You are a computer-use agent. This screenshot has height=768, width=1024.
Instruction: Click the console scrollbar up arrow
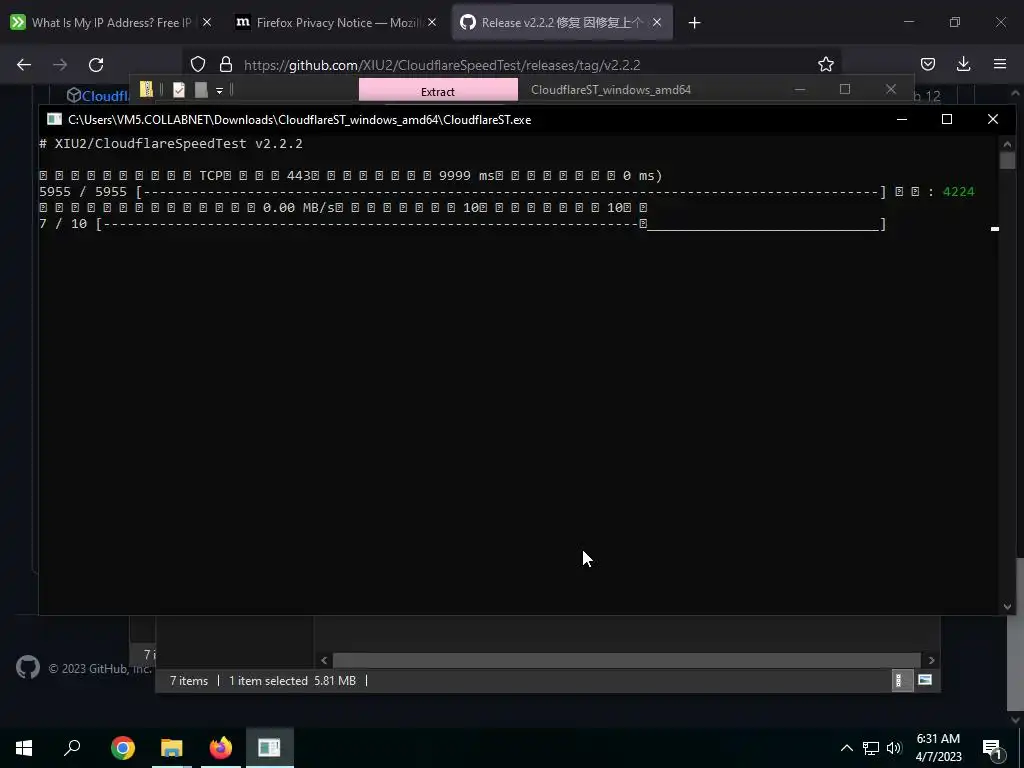[x=1006, y=144]
